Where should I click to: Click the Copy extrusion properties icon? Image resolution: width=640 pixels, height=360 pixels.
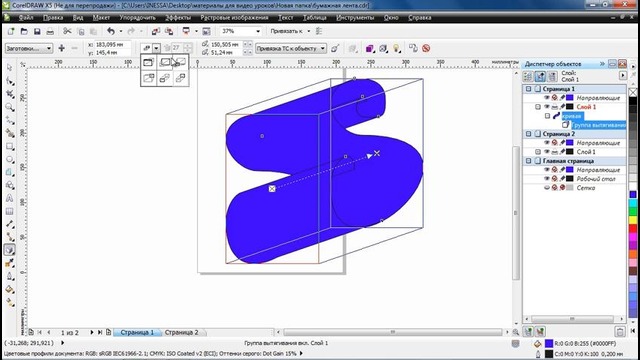tap(413, 48)
